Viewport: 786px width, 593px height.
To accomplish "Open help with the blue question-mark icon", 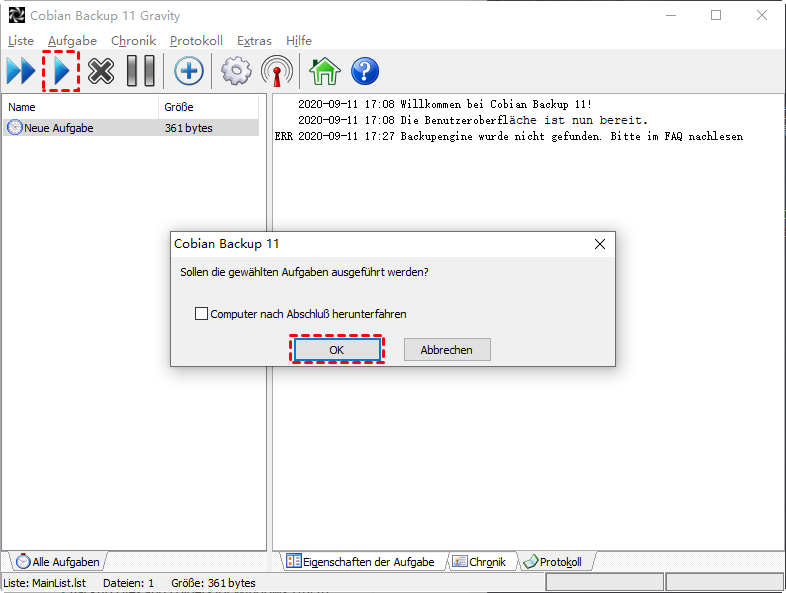I will (x=365, y=71).
